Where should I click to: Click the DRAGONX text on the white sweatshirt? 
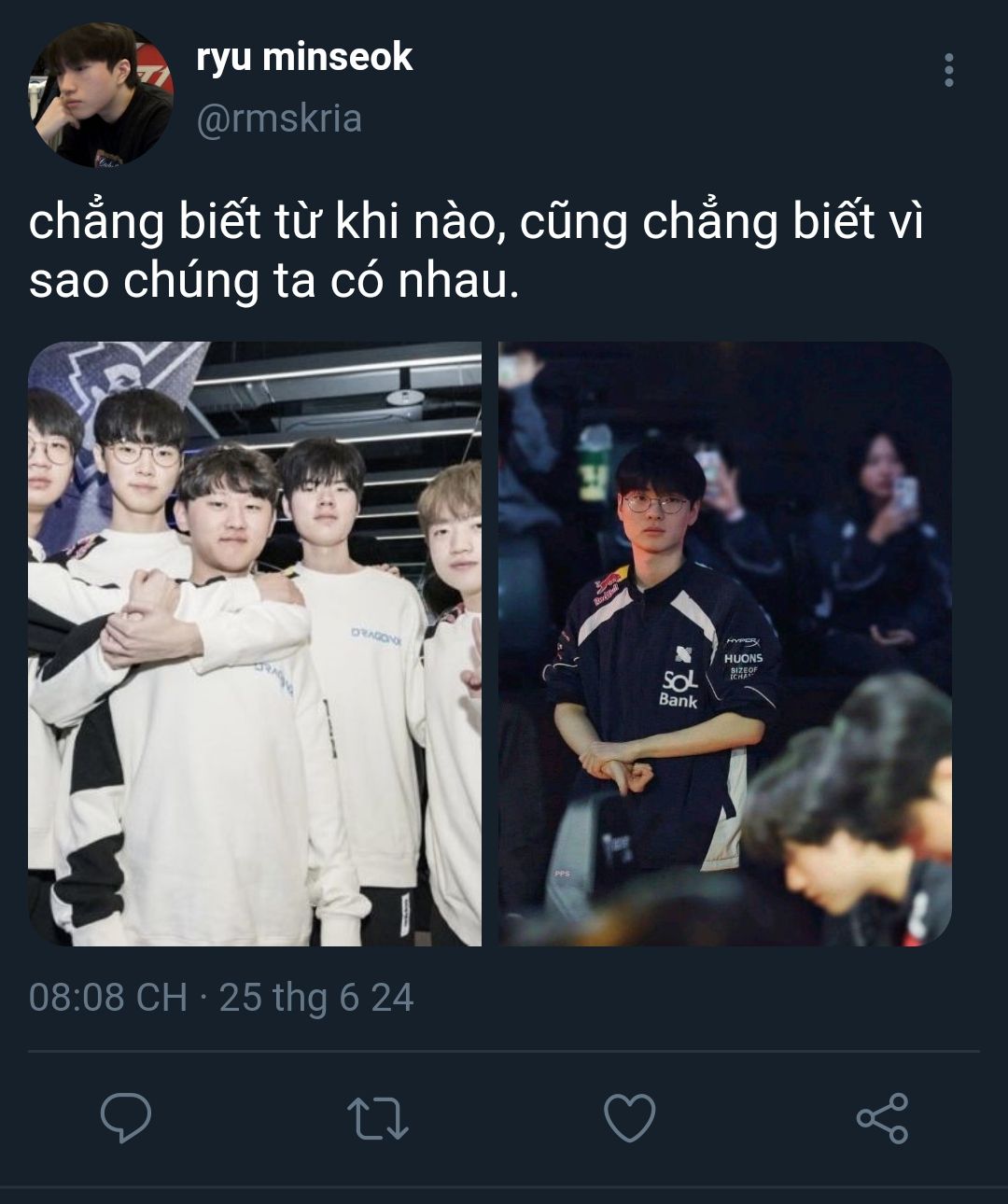pyautogui.click(x=376, y=633)
